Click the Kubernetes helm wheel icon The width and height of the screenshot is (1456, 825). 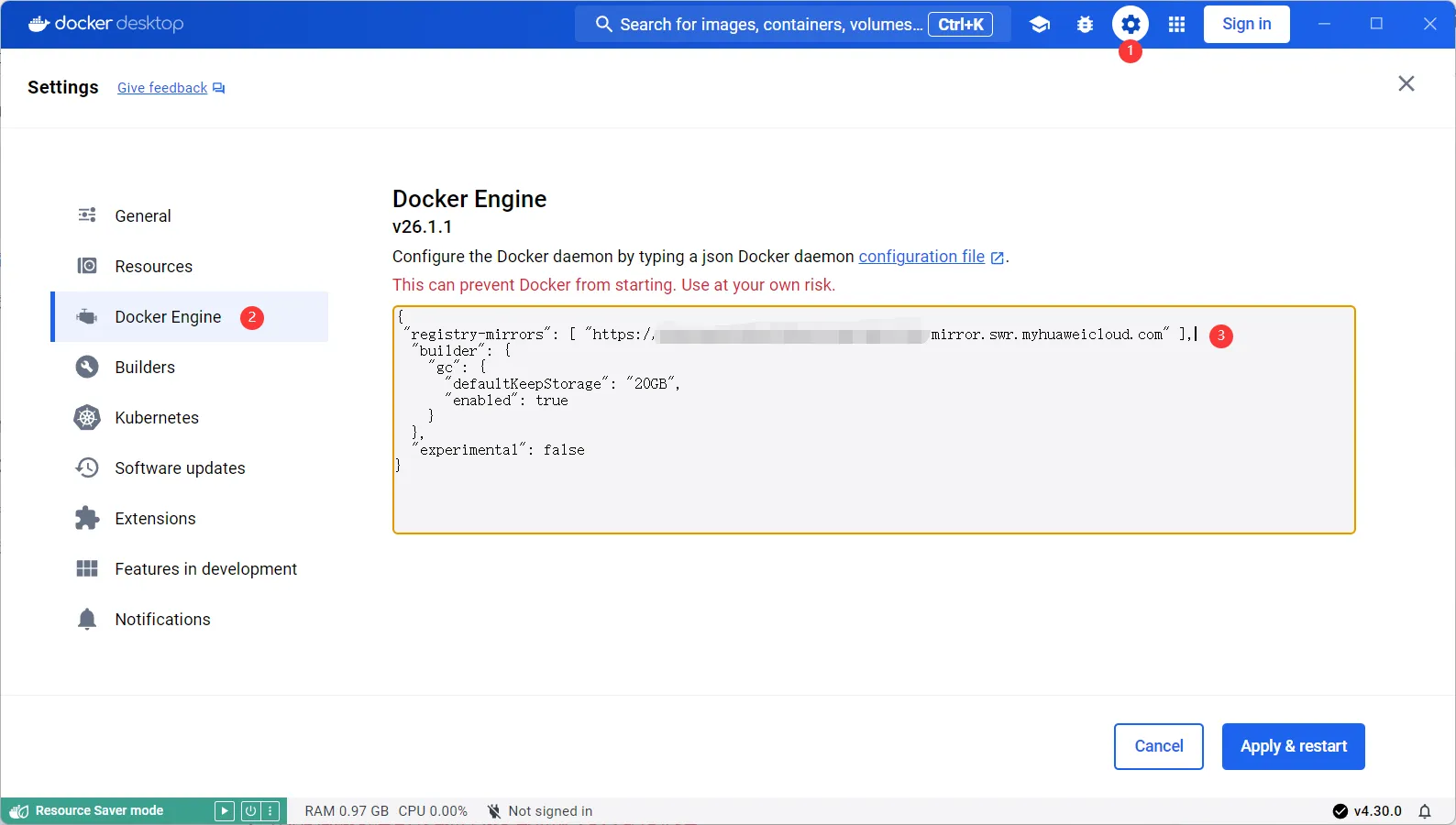coord(87,417)
